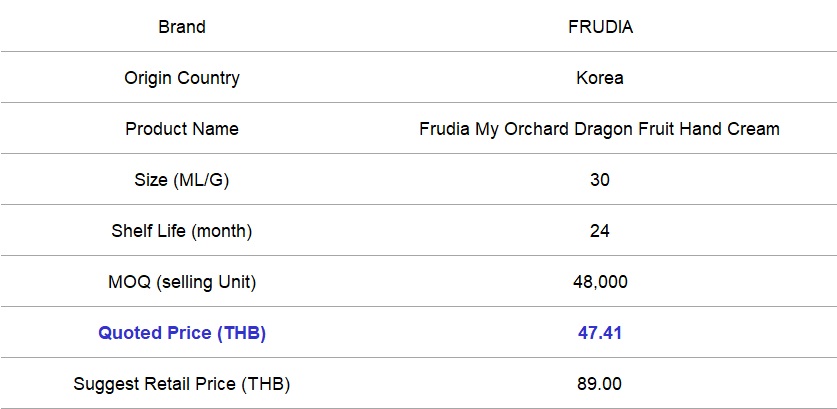Click the Product Name label
Viewport: 837px width, 409px height.
[x=182, y=129]
